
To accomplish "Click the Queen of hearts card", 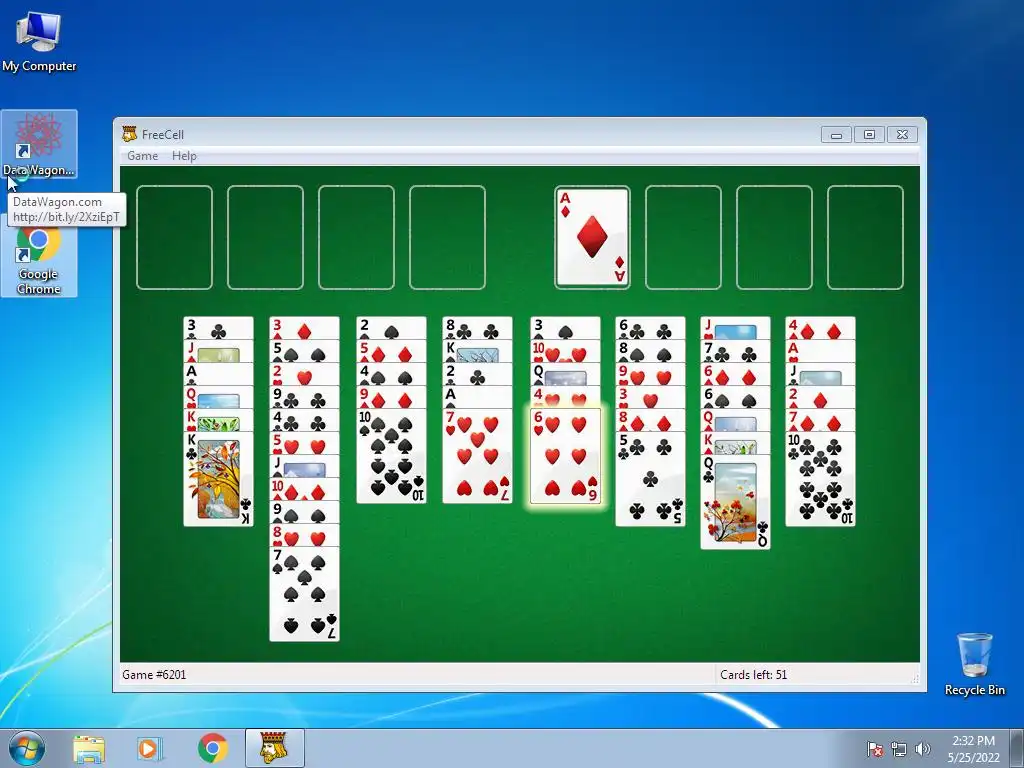I will pos(218,397).
